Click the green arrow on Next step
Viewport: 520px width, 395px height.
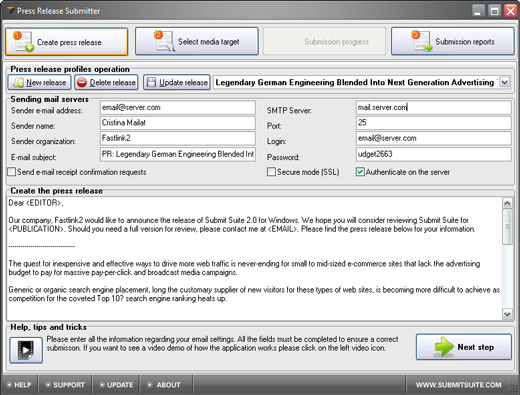pyautogui.click(x=444, y=347)
